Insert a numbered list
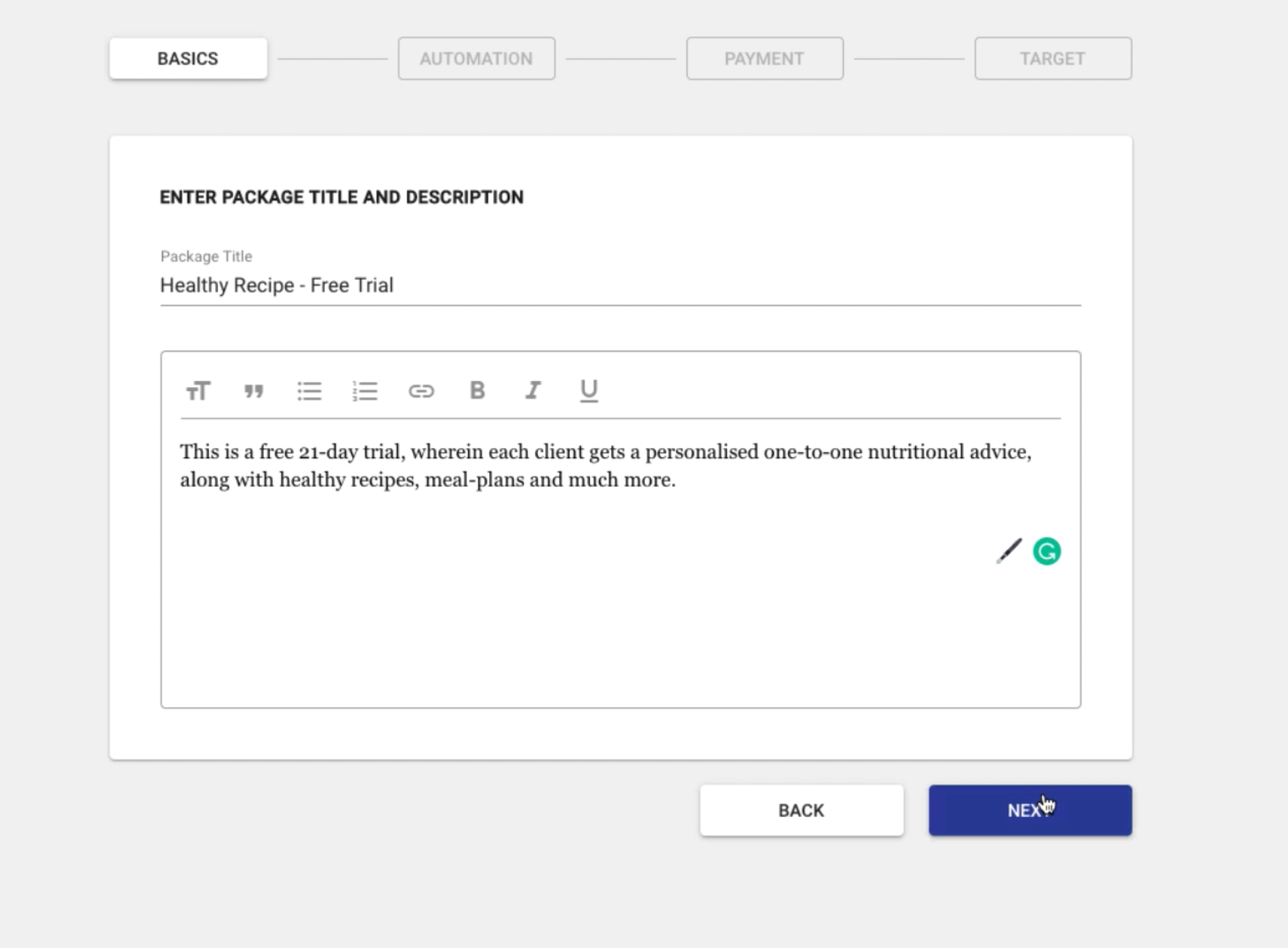 coord(365,391)
